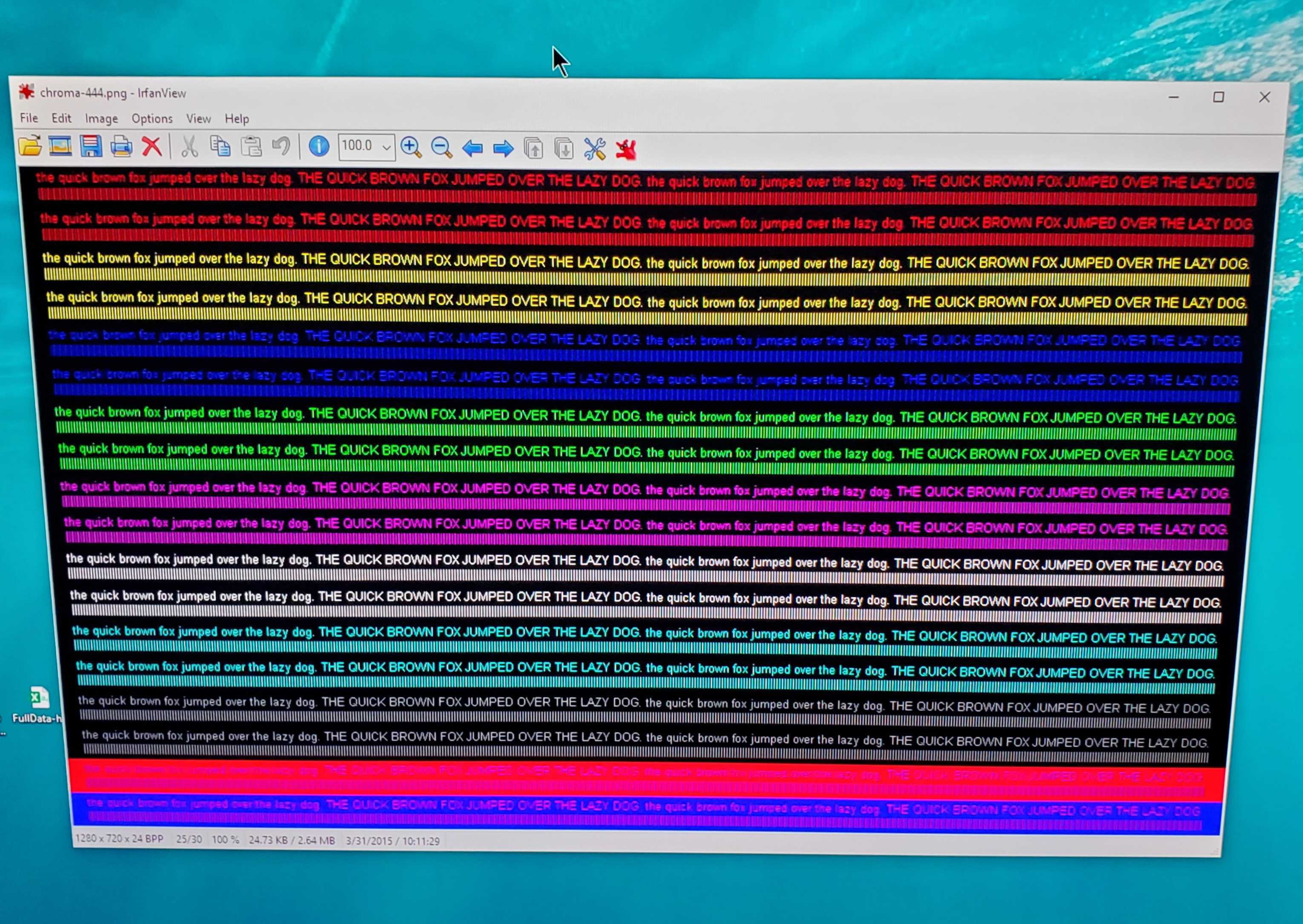Click the copy icon in toolbar

220,147
